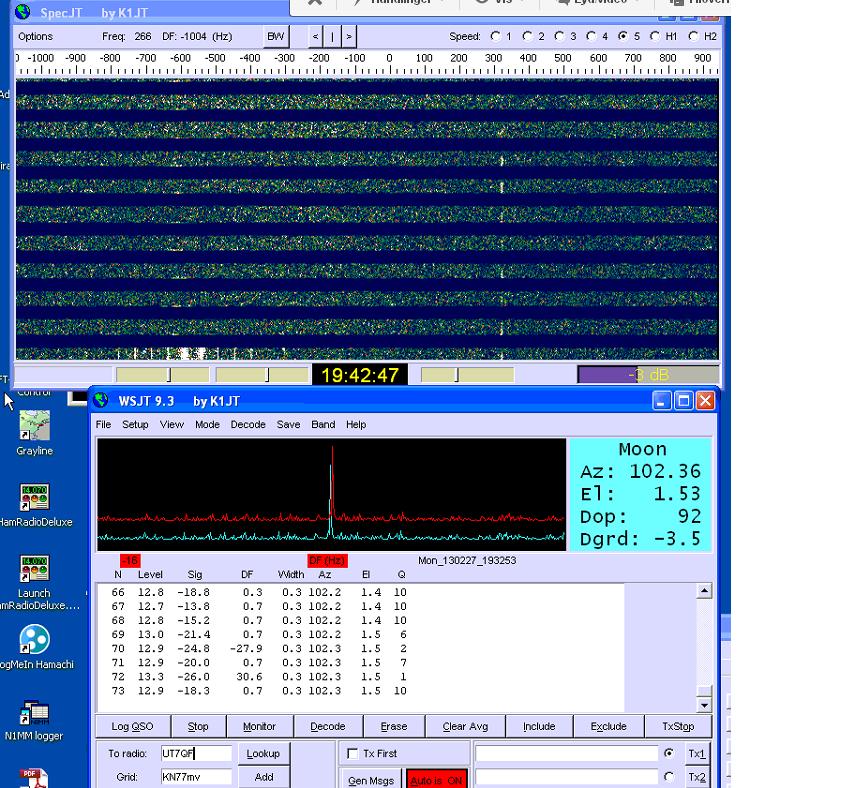844x788 pixels.
Task: Select SpecJT speed 5
Action: pos(623,36)
